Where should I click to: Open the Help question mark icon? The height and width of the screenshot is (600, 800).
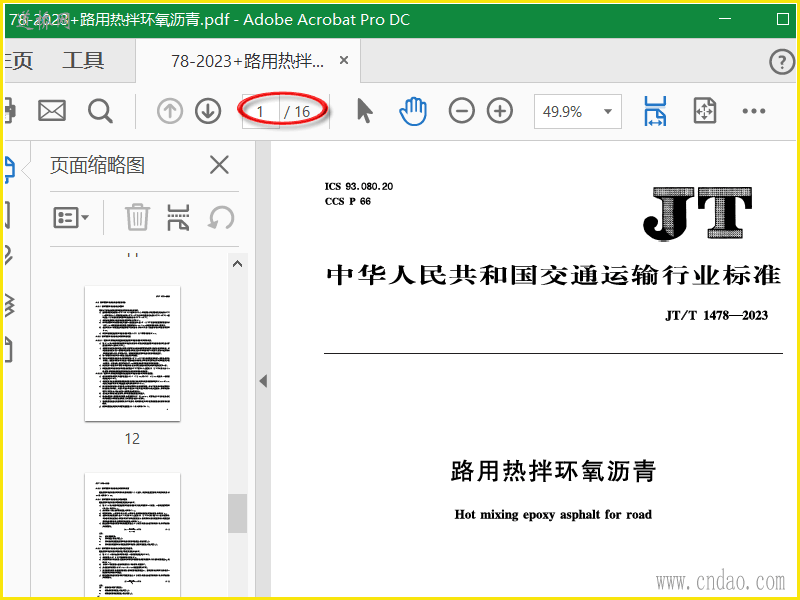point(782,62)
